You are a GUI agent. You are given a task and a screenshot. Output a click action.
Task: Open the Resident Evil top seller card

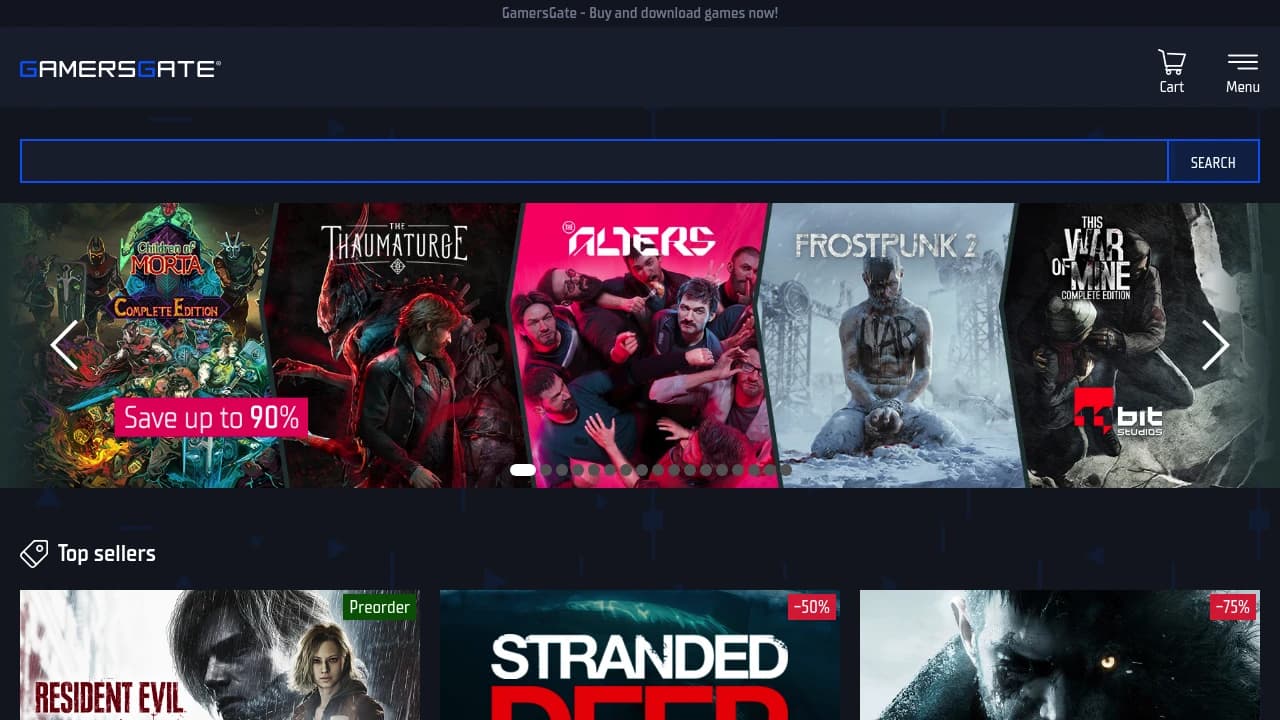[220, 655]
